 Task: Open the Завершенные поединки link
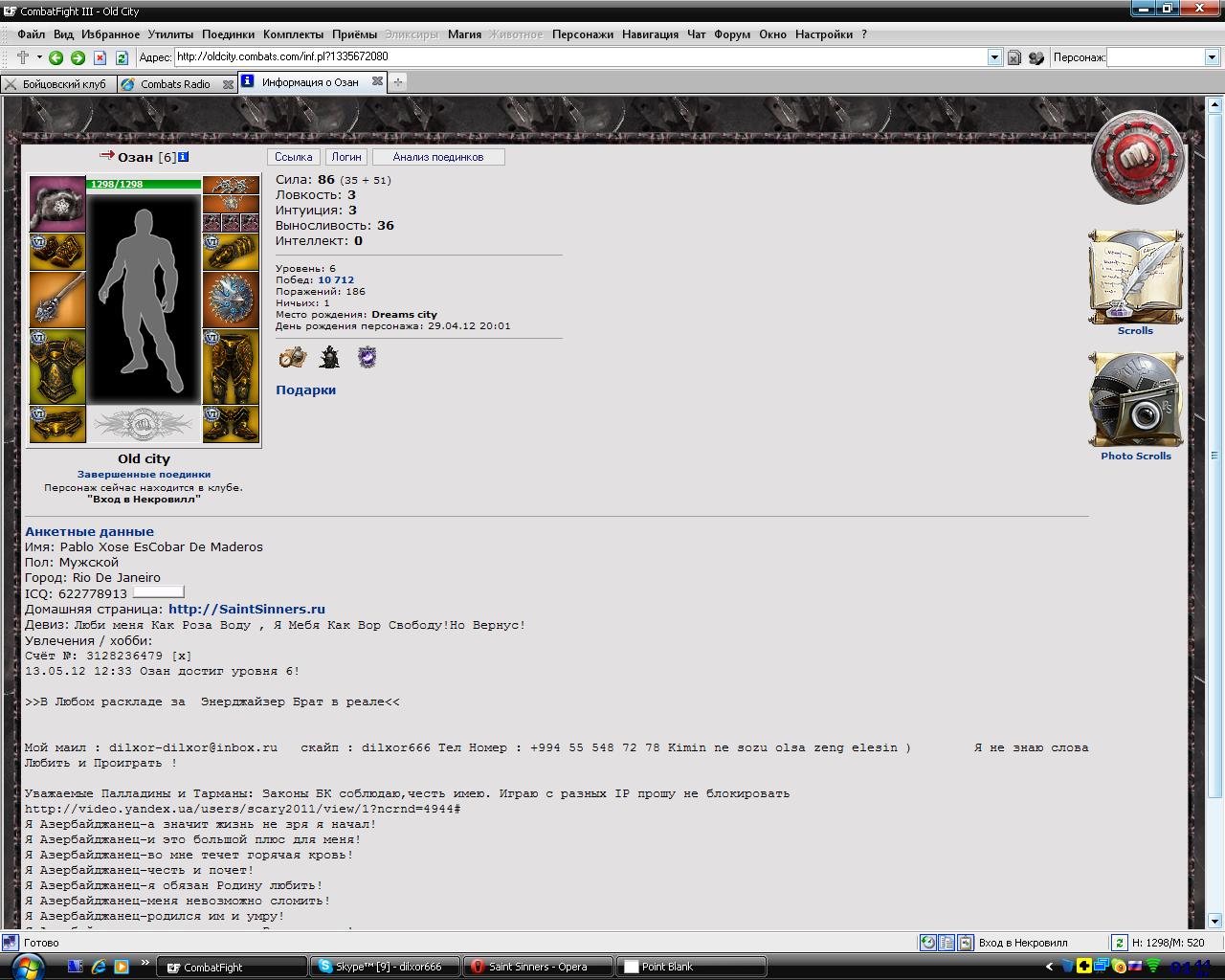tap(144, 475)
